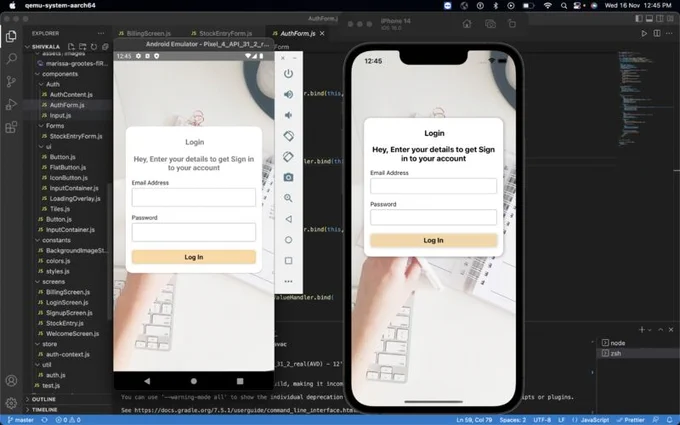This screenshot has height=425, width=680.
Task: Click the iOS Simulator home button icon
Action: click(467, 24)
